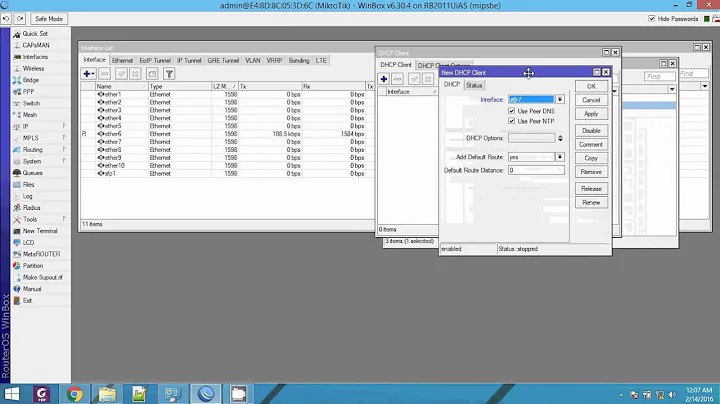Open CAPsMAN menu in sidebar
Viewport: 720px width, 404px height.
click(x=36, y=45)
